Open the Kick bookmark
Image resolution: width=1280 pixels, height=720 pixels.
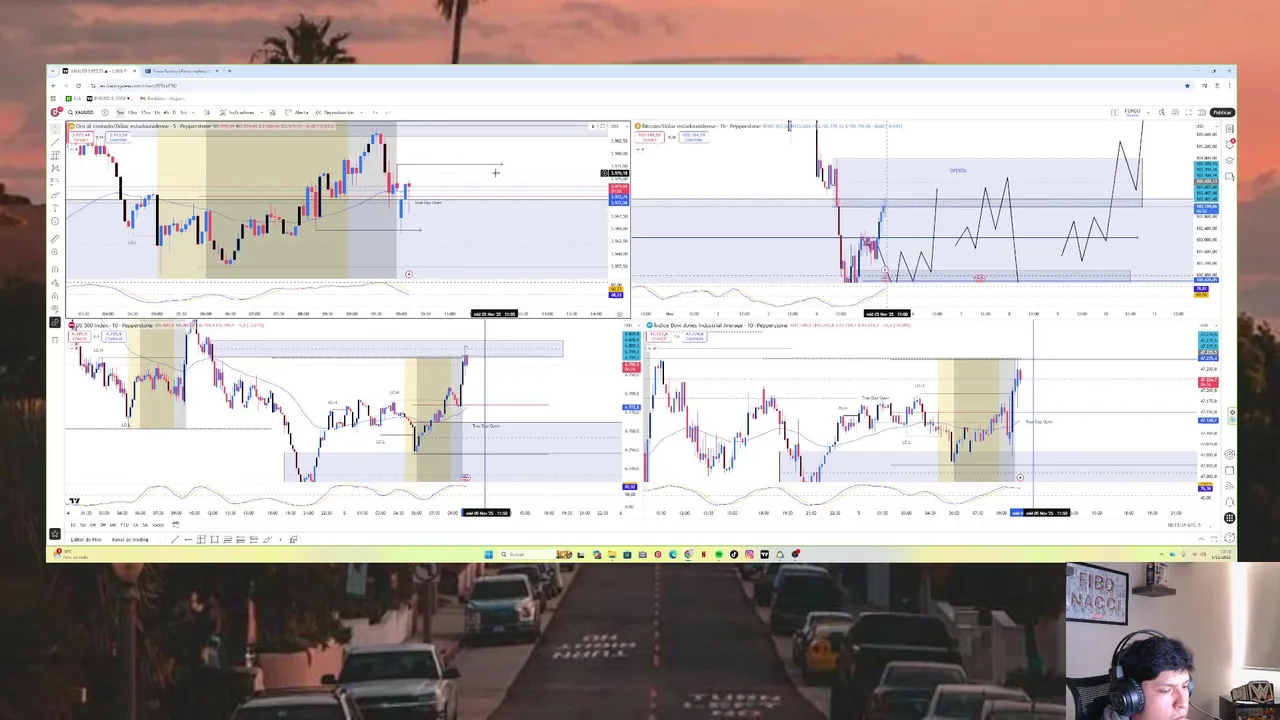[x=73, y=98]
